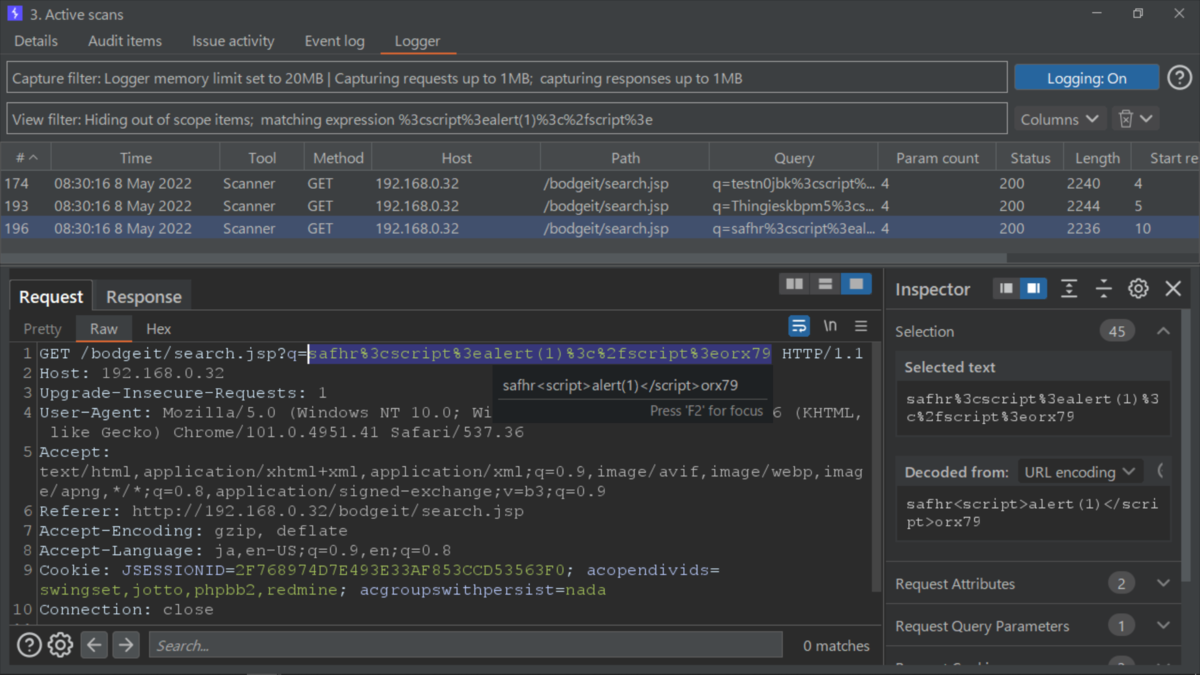Open Inspector settings gear
The height and width of the screenshot is (675, 1200).
[x=1138, y=289]
